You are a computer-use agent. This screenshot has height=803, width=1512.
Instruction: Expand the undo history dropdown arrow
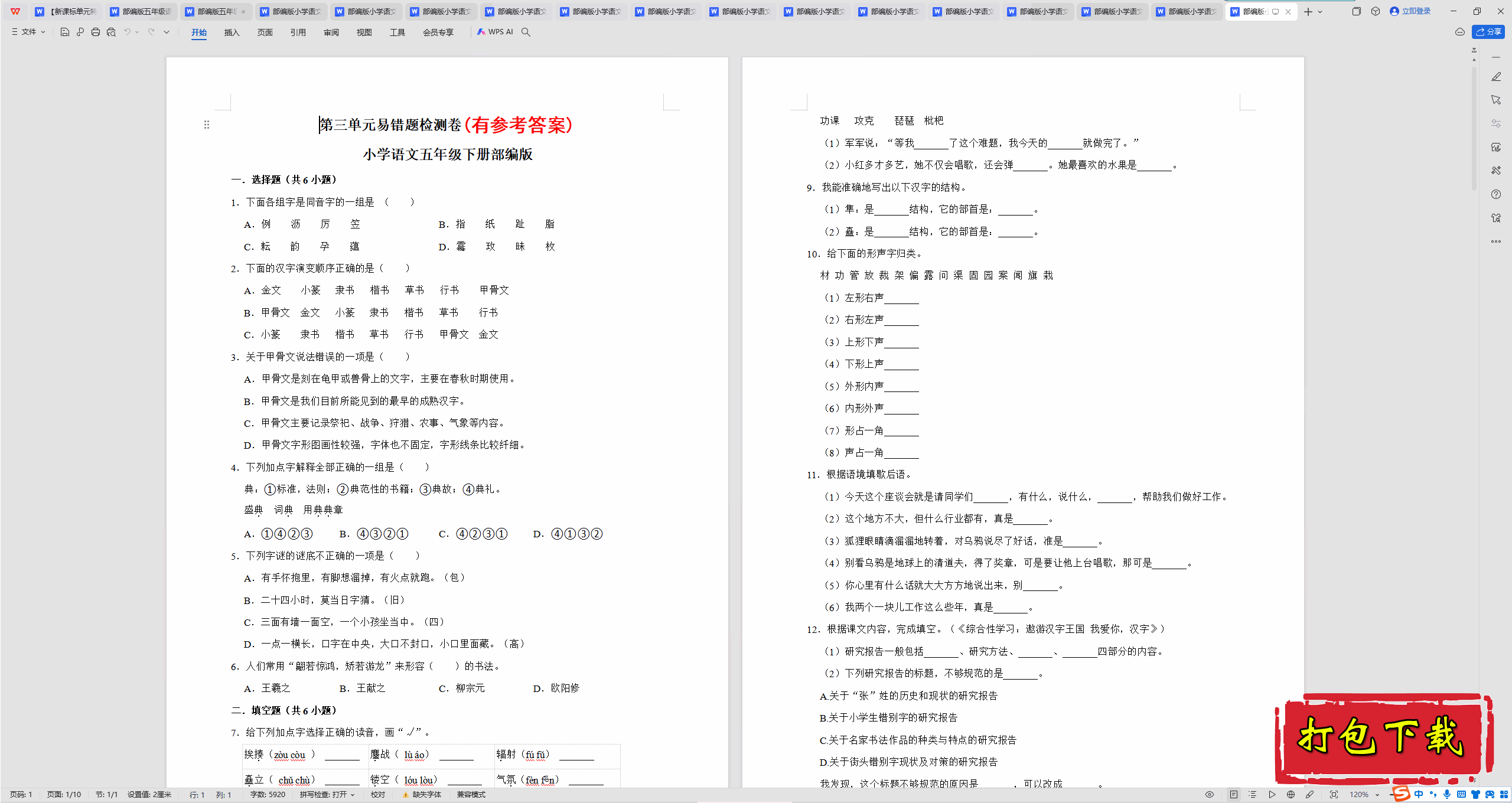point(137,32)
